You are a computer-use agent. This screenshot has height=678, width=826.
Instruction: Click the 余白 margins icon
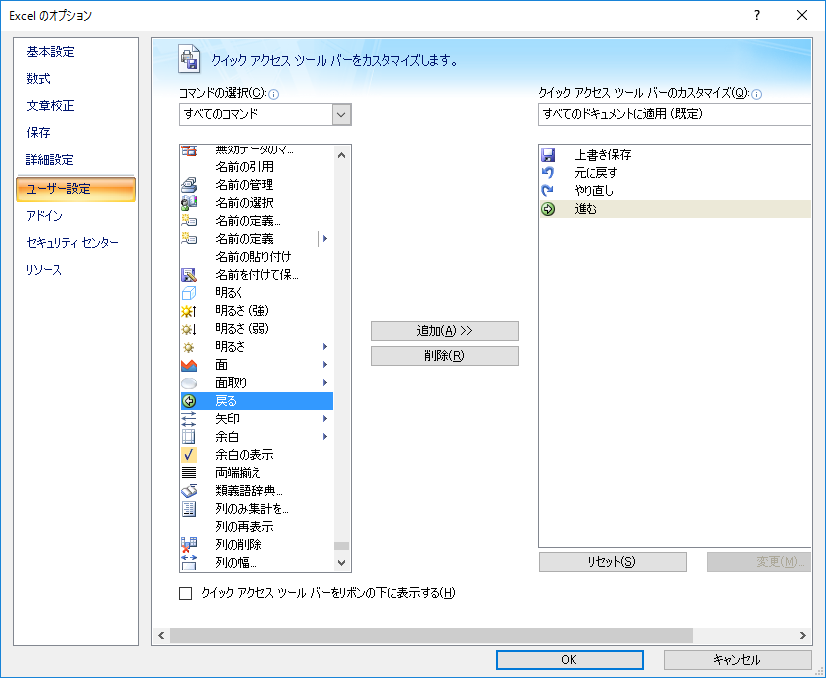[x=189, y=437]
